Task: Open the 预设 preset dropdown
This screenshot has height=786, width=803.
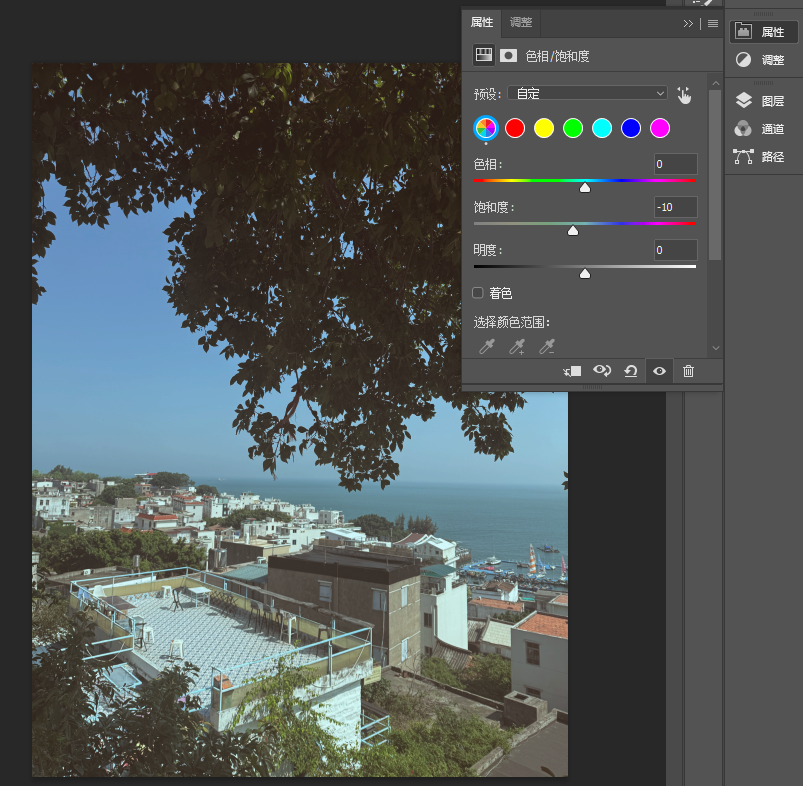Action: coord(587,93)
